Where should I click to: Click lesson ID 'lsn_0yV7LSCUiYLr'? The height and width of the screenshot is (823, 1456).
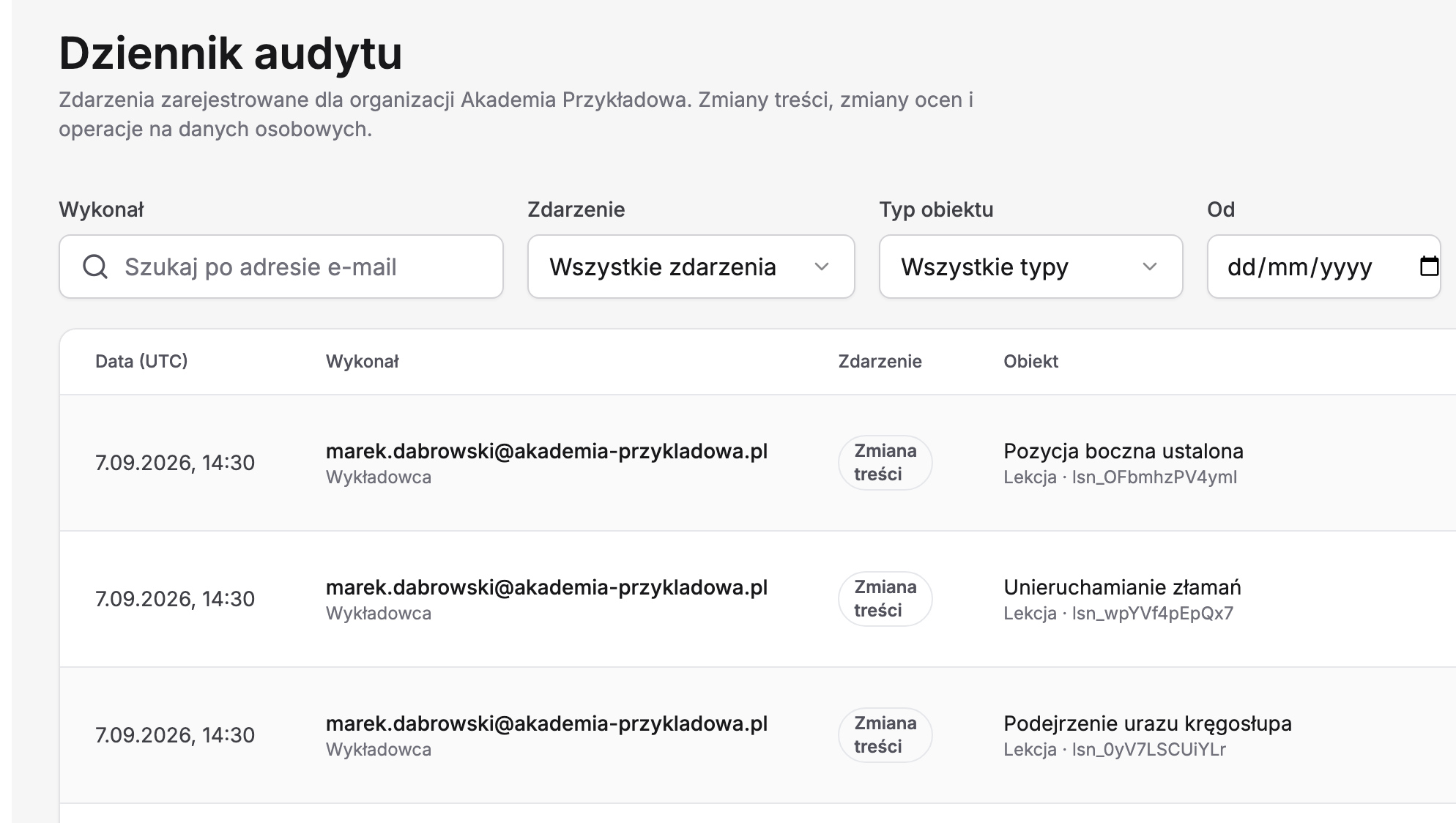pos(1149,750)
